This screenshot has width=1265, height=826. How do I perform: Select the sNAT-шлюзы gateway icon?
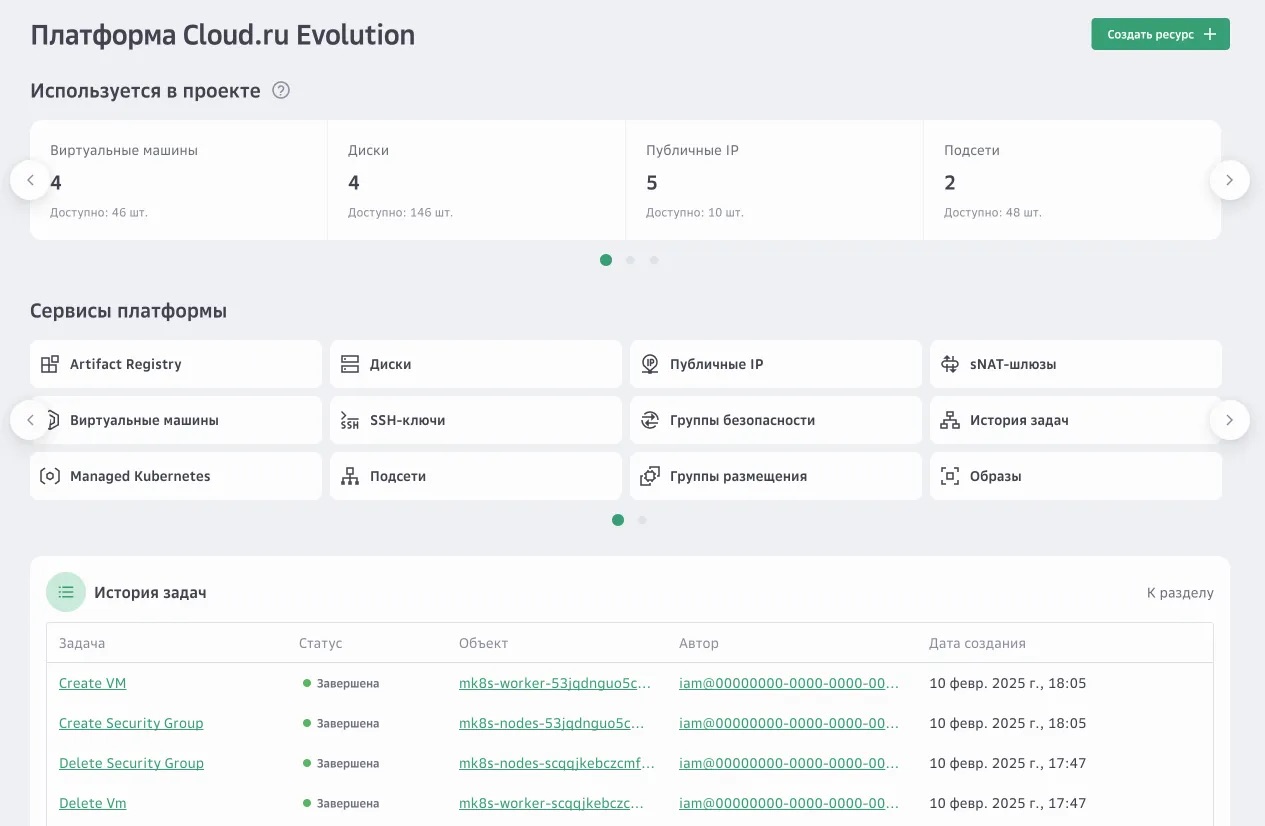pos(950,364)
